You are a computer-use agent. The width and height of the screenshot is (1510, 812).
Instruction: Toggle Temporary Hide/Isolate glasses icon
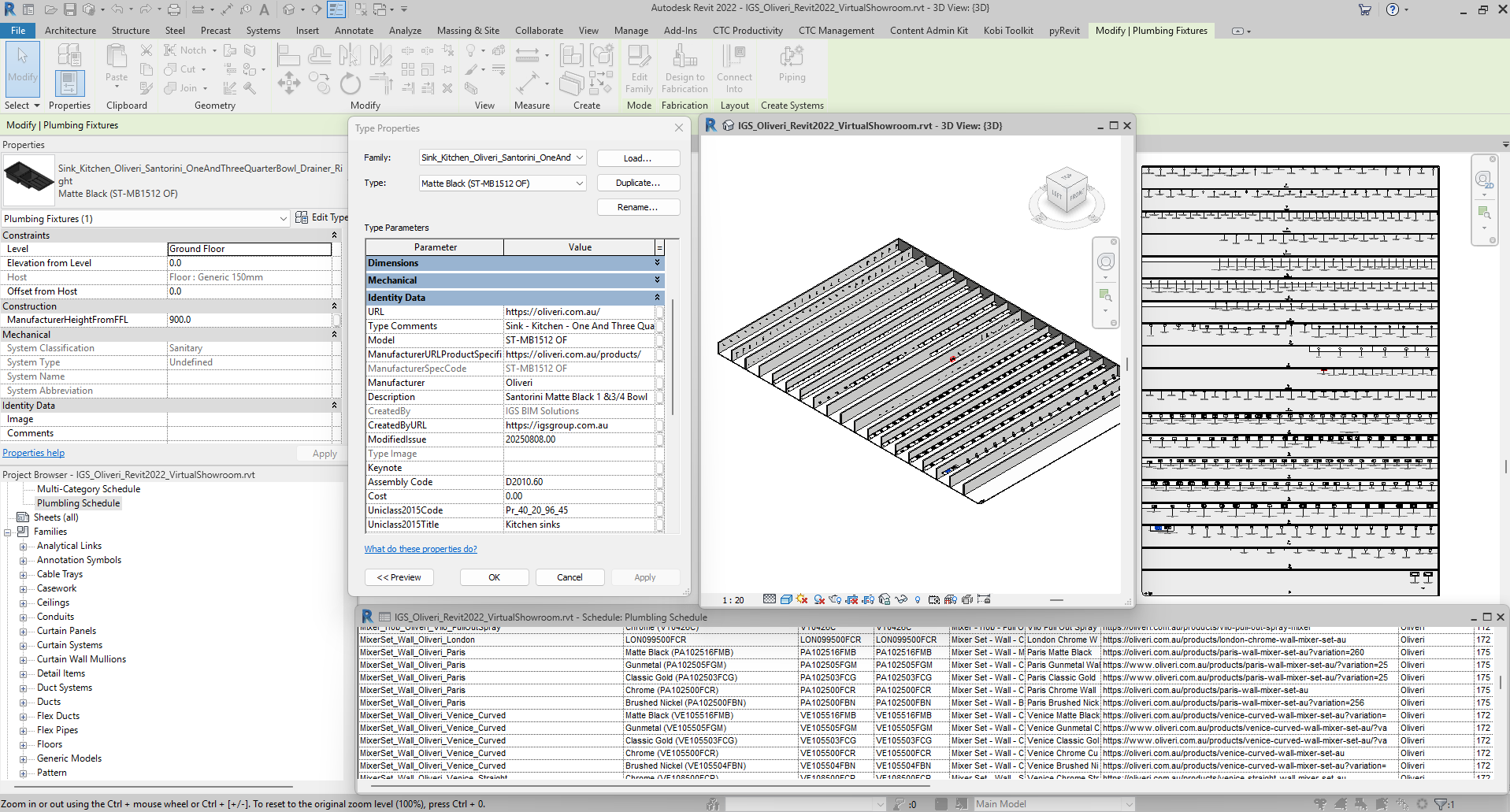[x=901, y=599]
